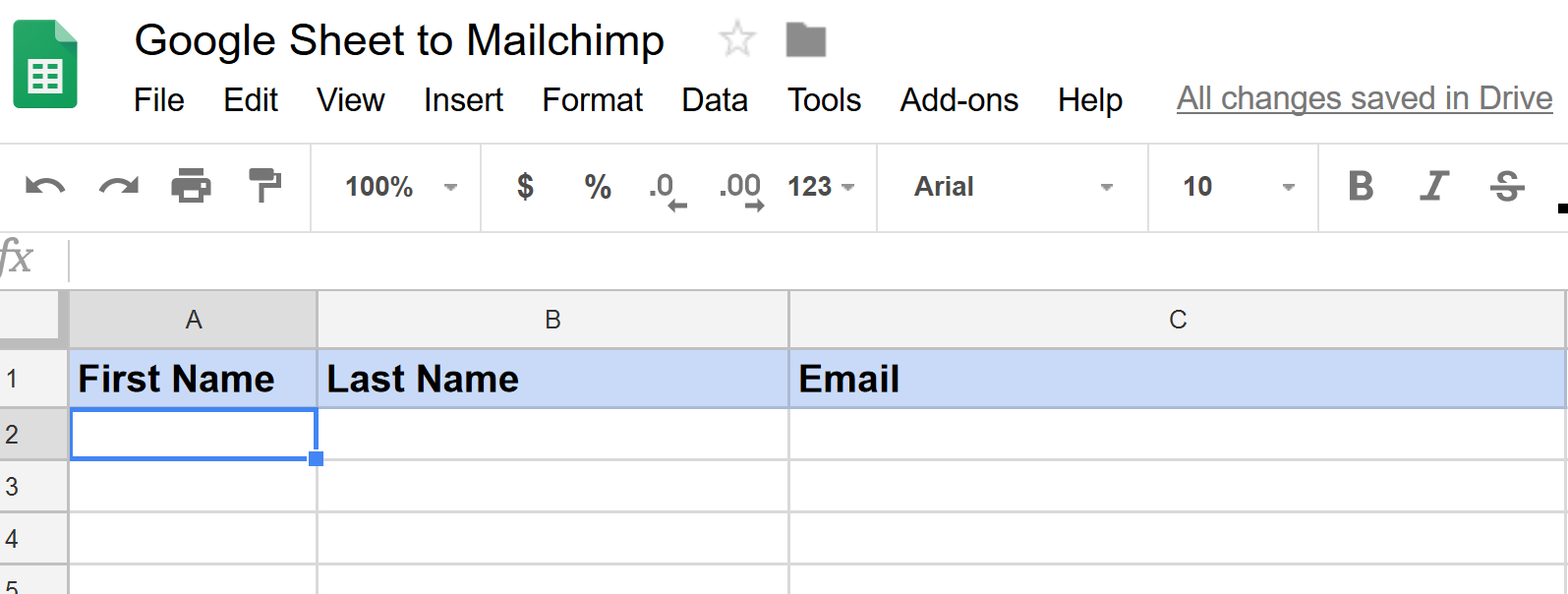Image resolution: width=1568 pixels, height=594 pixels.
Task: Open the Tools menu
Action: point(824,99)
